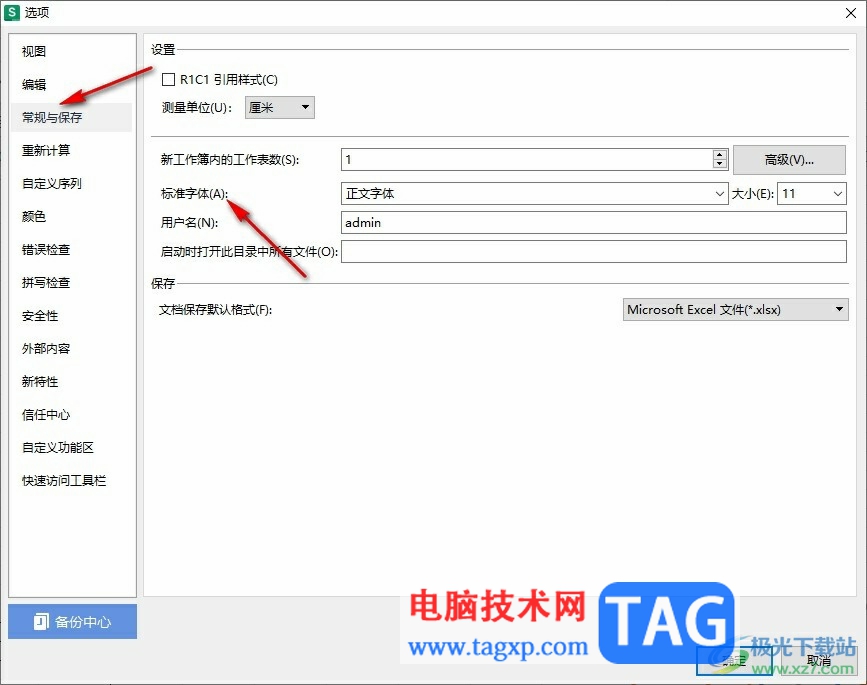This screenshot has height=685, width=867.
Task: Click the 用户名 field containing admin
Action: coord(594,222)
